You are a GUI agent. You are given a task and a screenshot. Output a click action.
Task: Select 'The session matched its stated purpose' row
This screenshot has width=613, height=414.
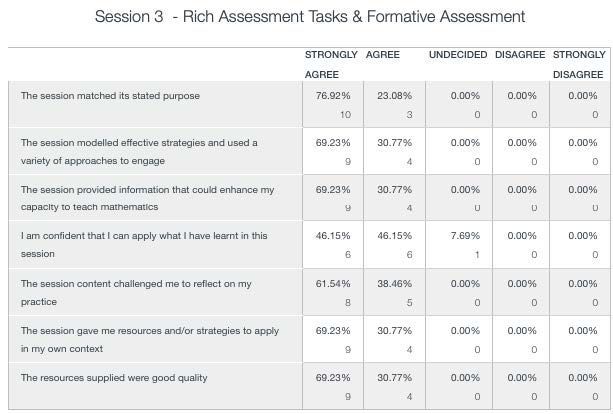(309, 104)
